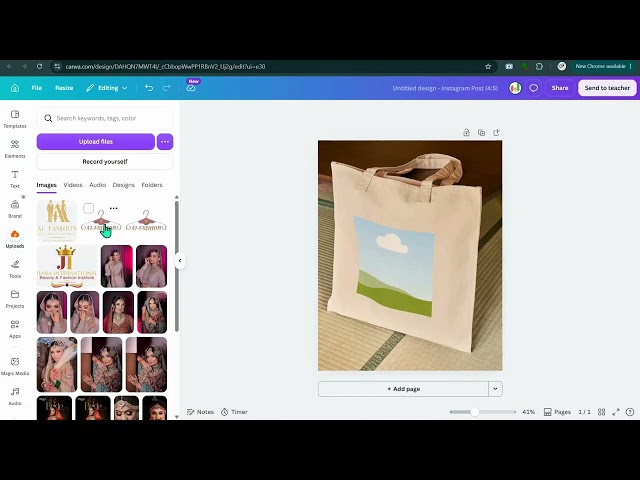Switch to the Videos tab
The width and height of the screenshot is (640, 480).
point(73,185)
